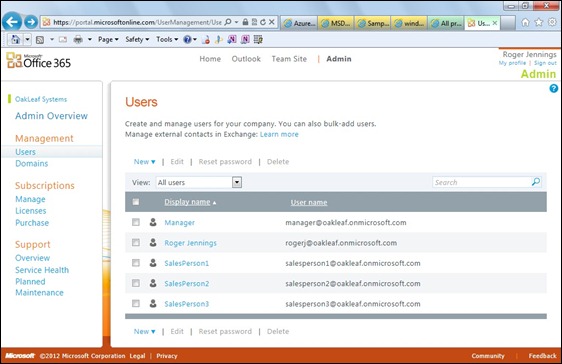Click the person icon beside Roger Jennings
562x364 pixels.
coord(153,243)
